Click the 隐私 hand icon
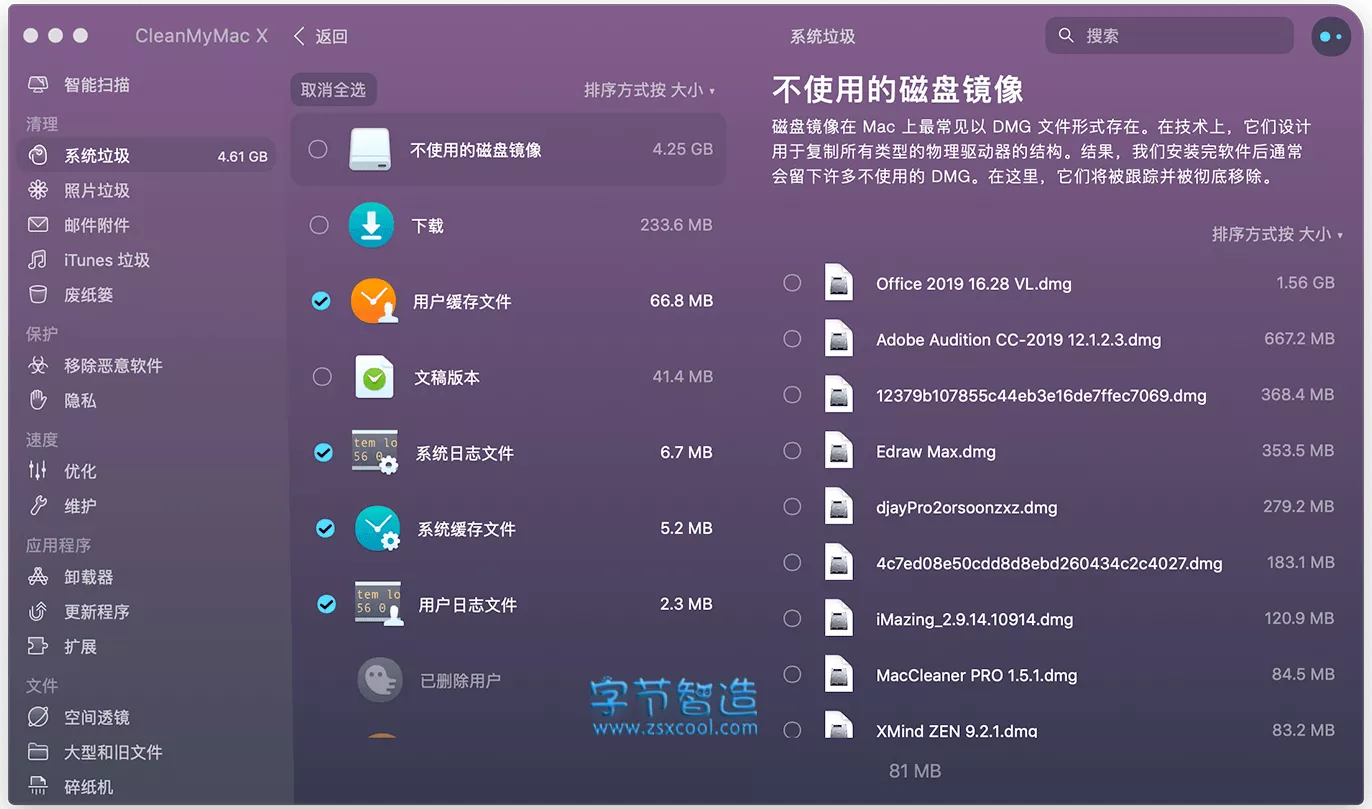This screenshot has height=809, width=1372. (x=38, y=400)
